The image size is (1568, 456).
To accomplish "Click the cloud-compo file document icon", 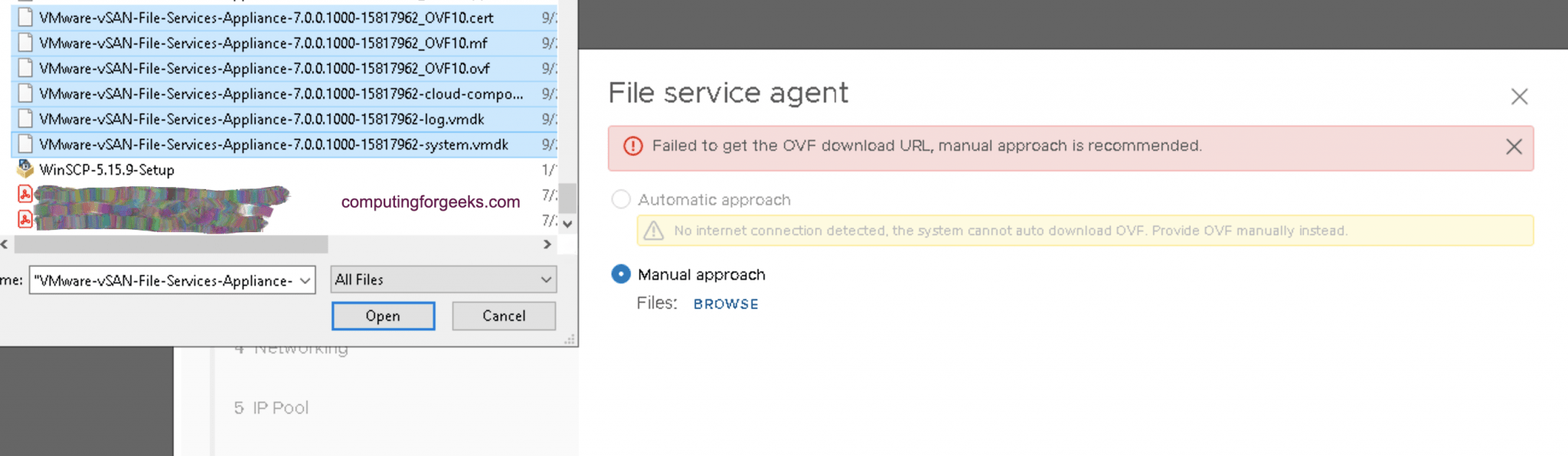I will 25,93.
